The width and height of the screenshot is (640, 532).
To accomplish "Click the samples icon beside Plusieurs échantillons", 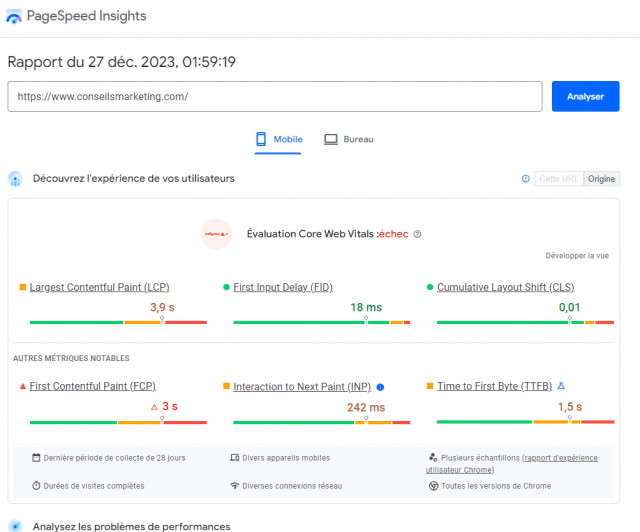I will click(x=433, y=457).
